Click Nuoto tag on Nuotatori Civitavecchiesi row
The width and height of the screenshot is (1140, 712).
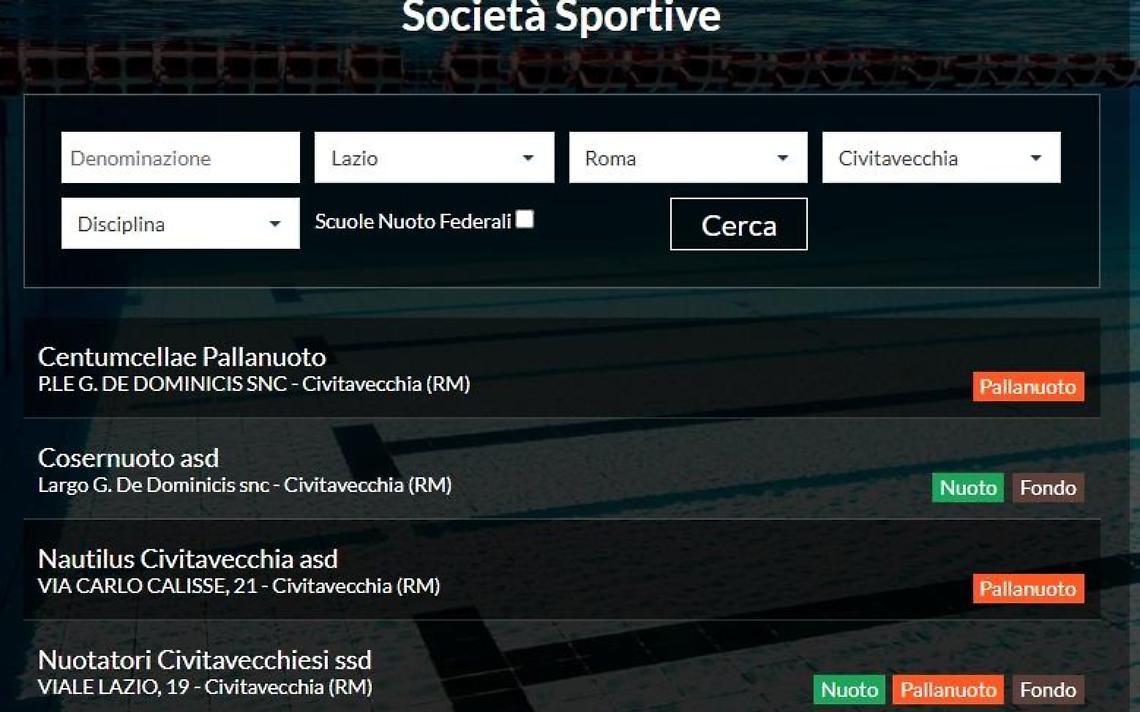click(x=849, y=689)
